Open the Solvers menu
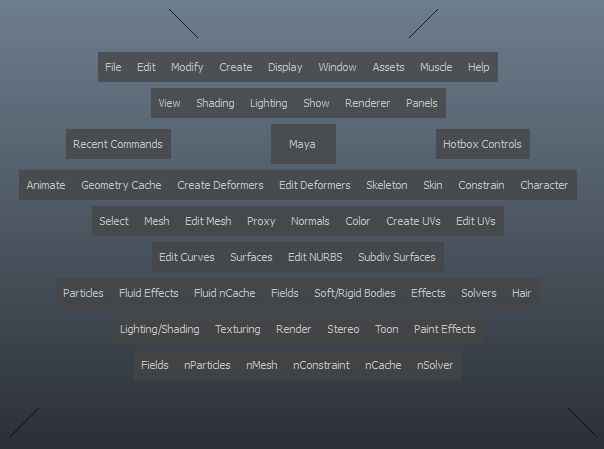Viewport: 604px width, 449px height. tap(479, 293)
